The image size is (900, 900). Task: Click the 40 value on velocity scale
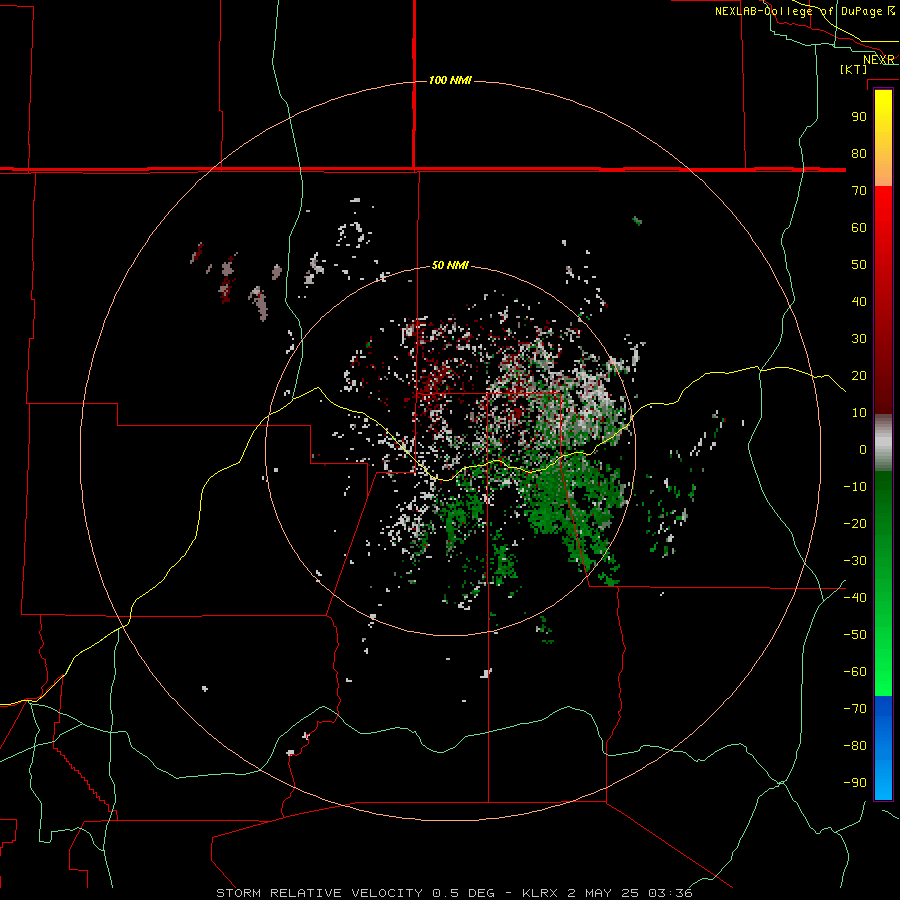pyautogui.click(x=859, y=301)
